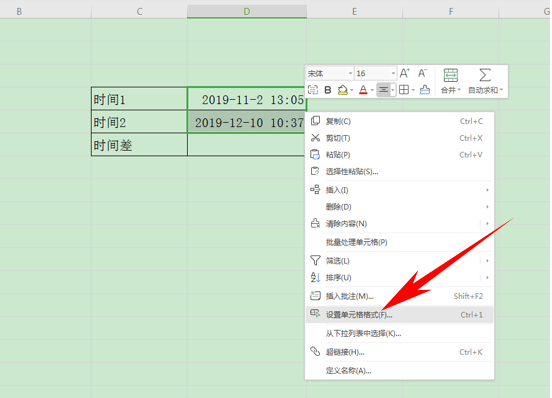This screenshot has height=398, width=552.
Task: Click the clear contents icon
Action: 315,223
